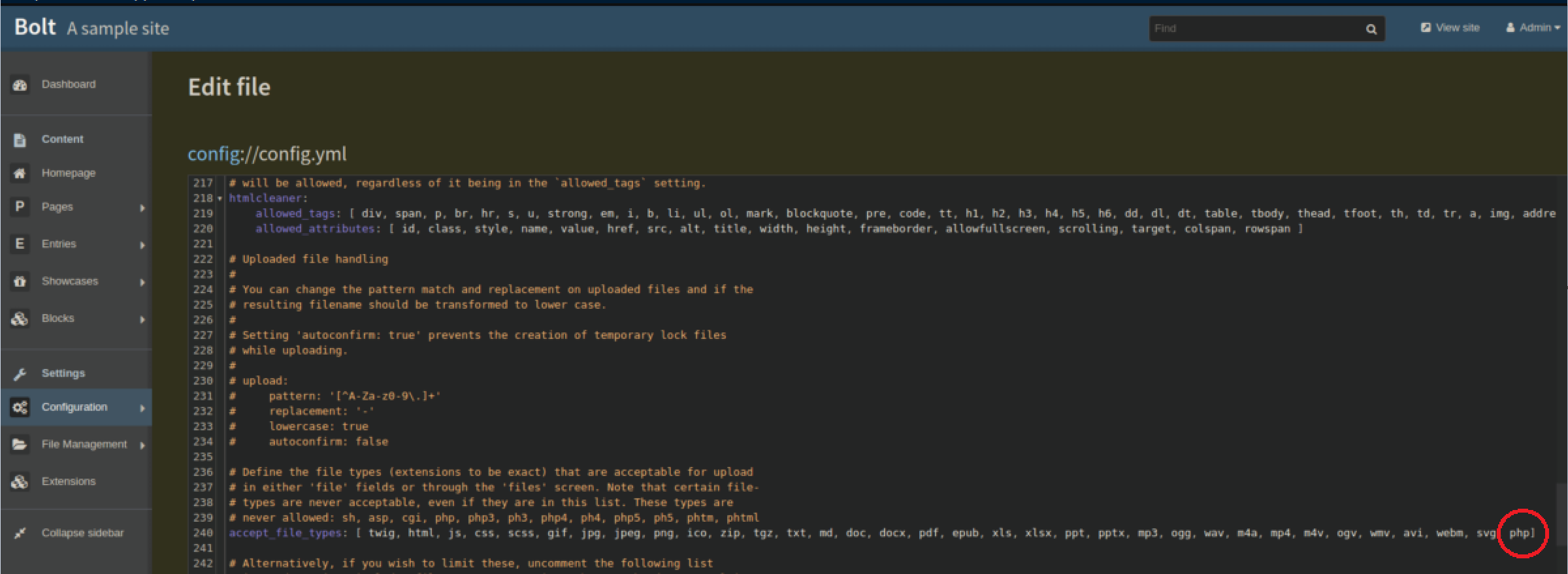Fold the htmlcleaner block at line 218
The image size is (1568, 574).
(x=220, y=199)
